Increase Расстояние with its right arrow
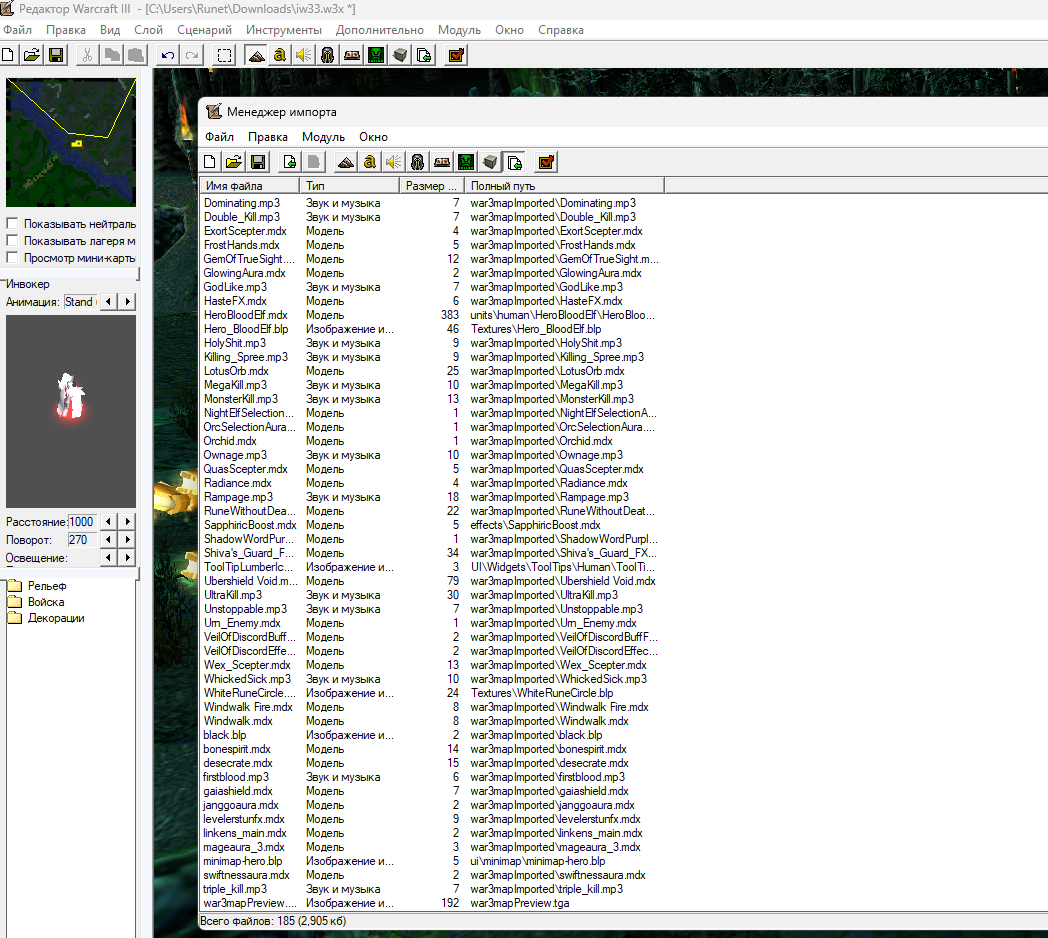 coord(128,521)
